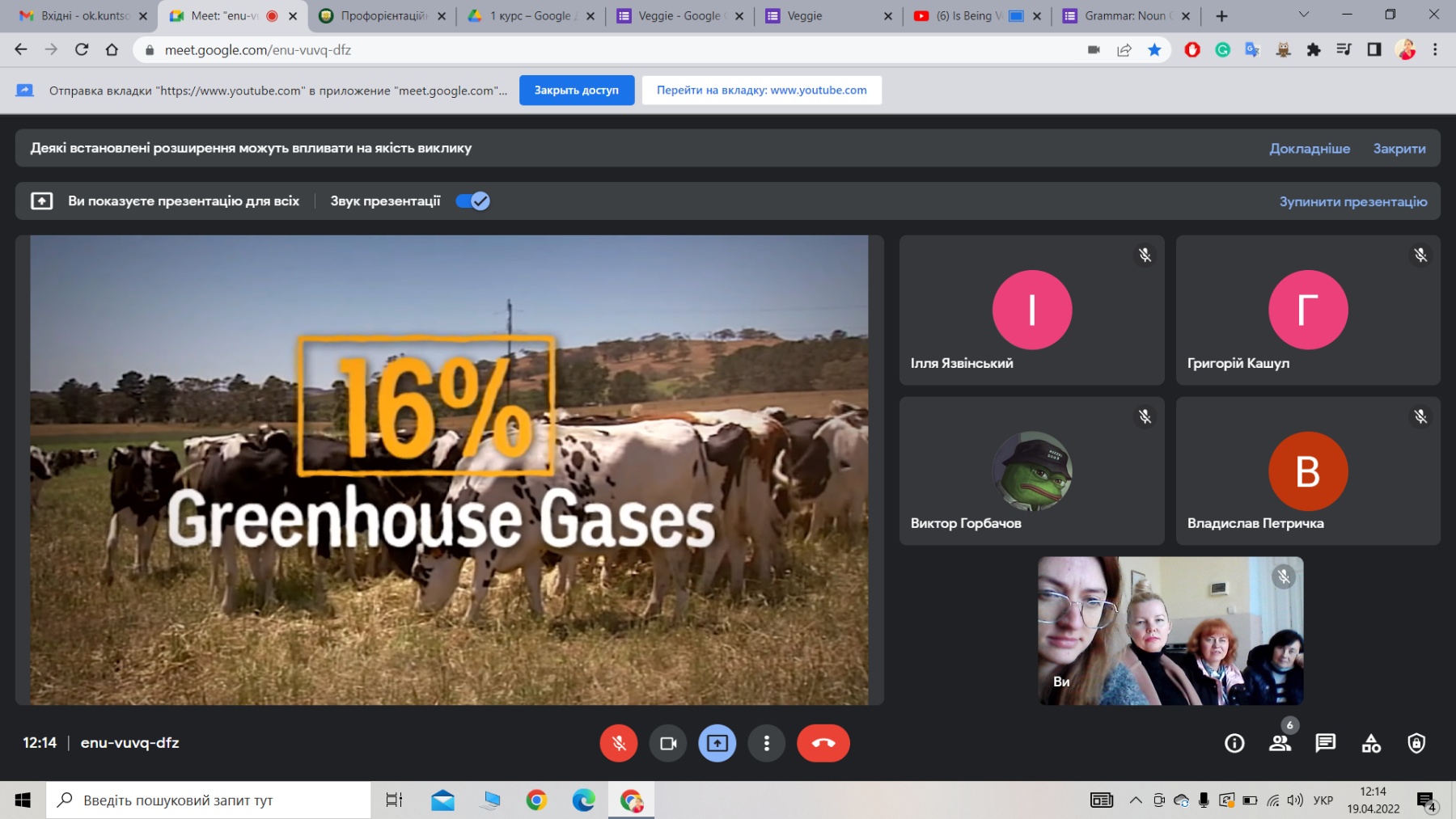Open host controls shield icon
Viewport: 1456px width, 819px height.
click(x=1416, y=743)
